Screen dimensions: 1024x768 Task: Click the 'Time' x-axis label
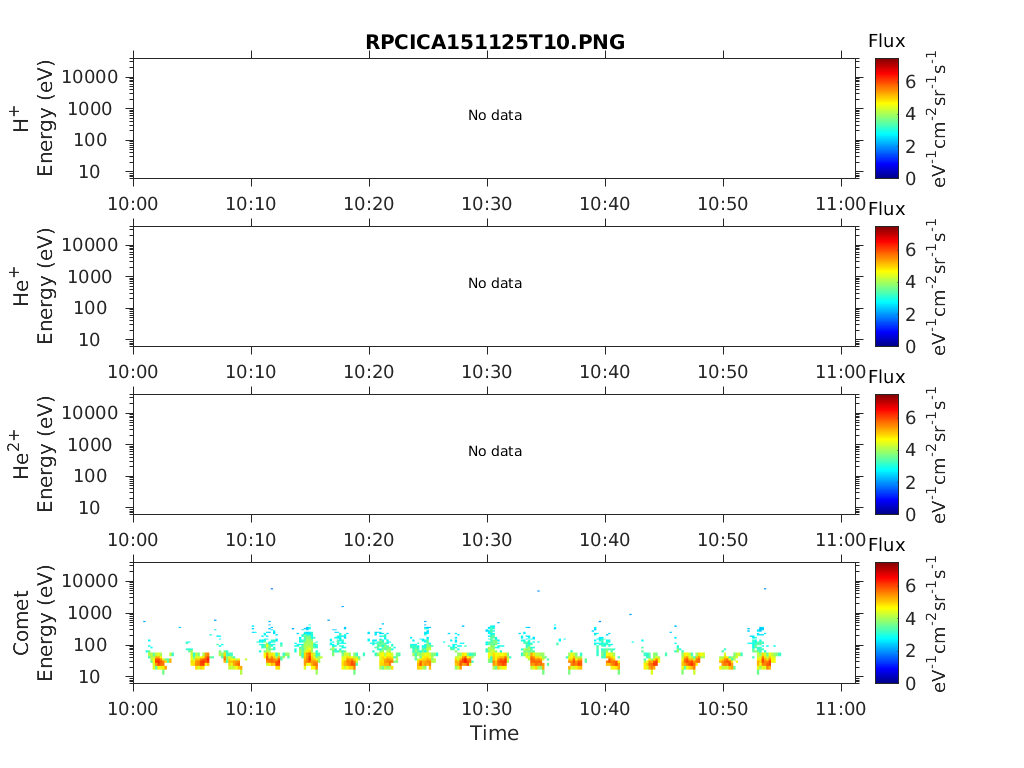tap(494, 733)
